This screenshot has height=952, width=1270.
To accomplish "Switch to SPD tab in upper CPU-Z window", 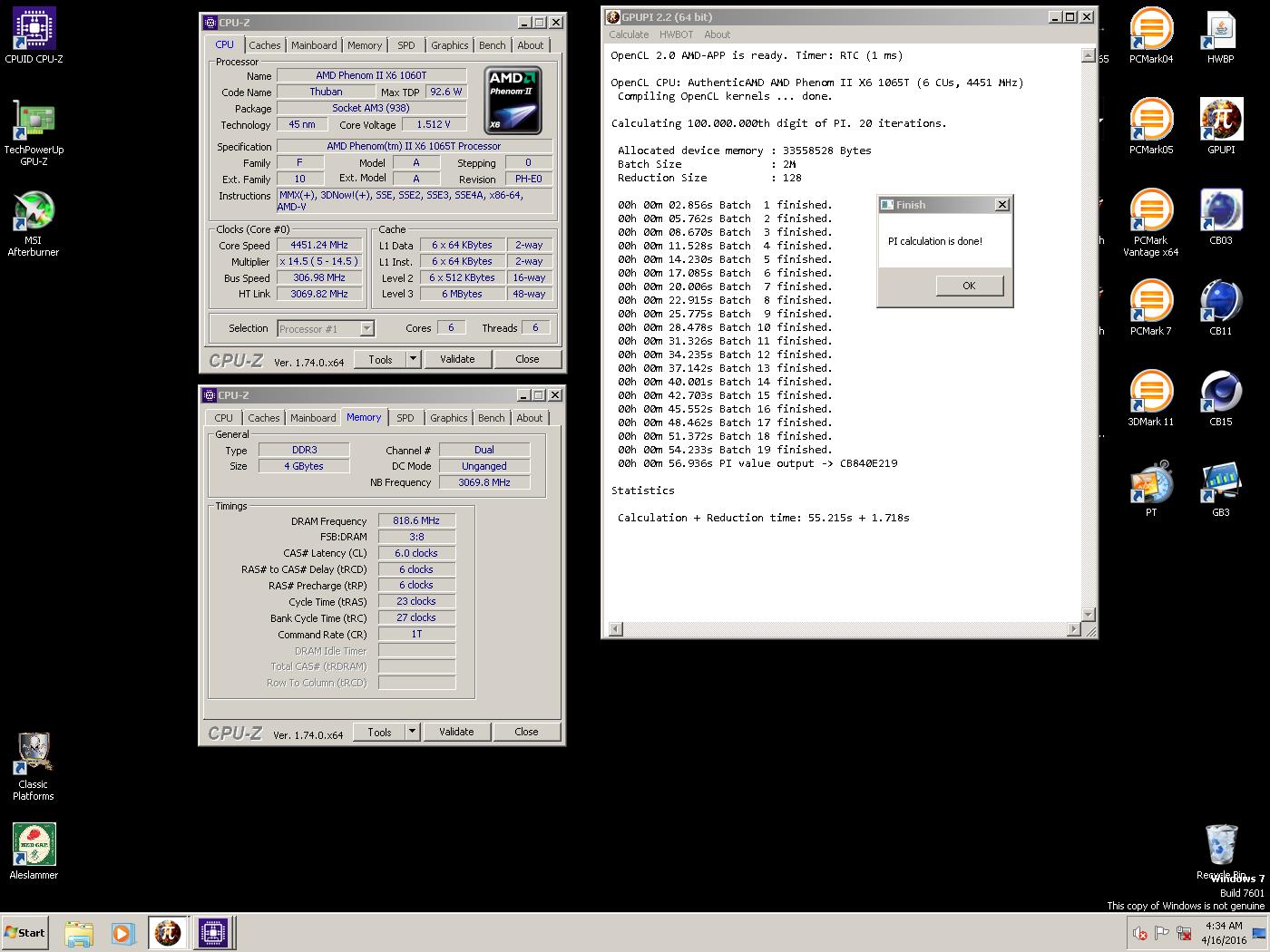I will pyautogui.click(x=406, y=45).
